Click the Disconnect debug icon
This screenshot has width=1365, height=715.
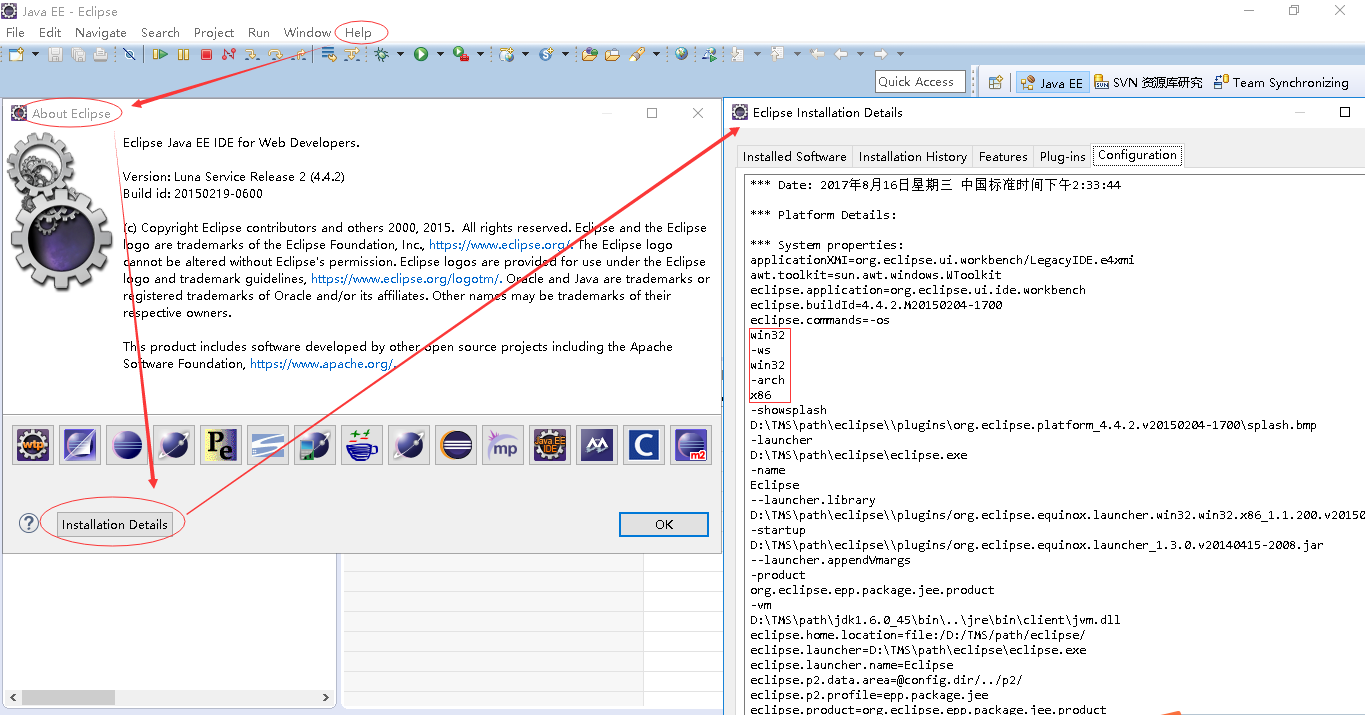229,54
